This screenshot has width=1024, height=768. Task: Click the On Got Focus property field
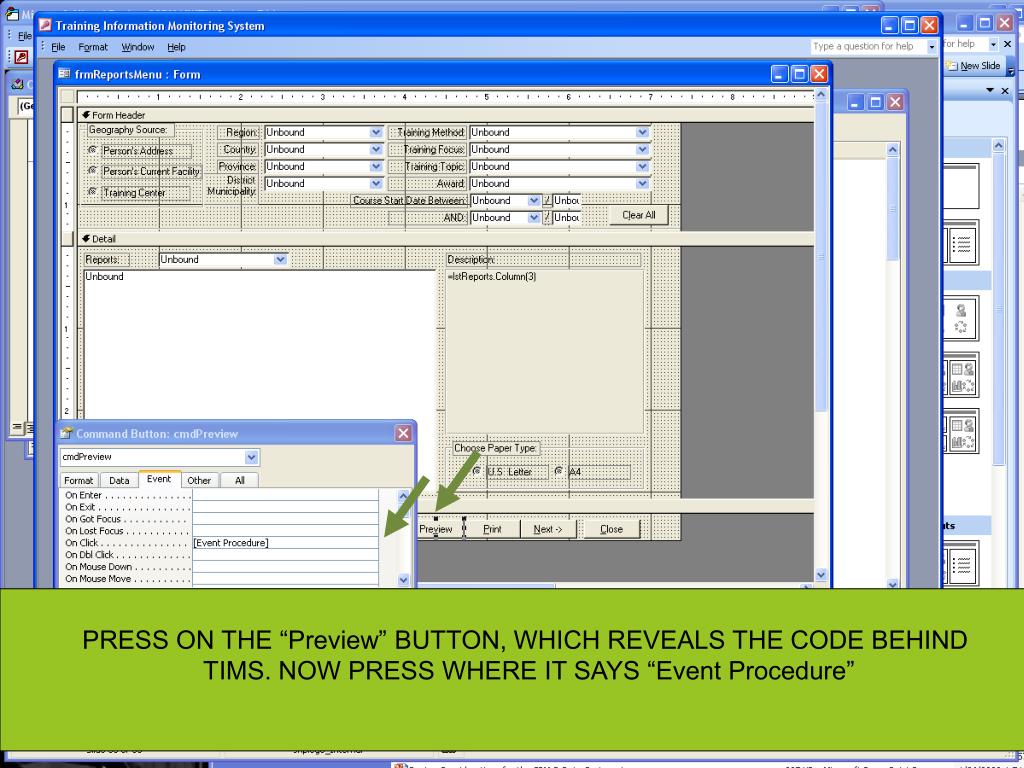(x=285, y=519)
